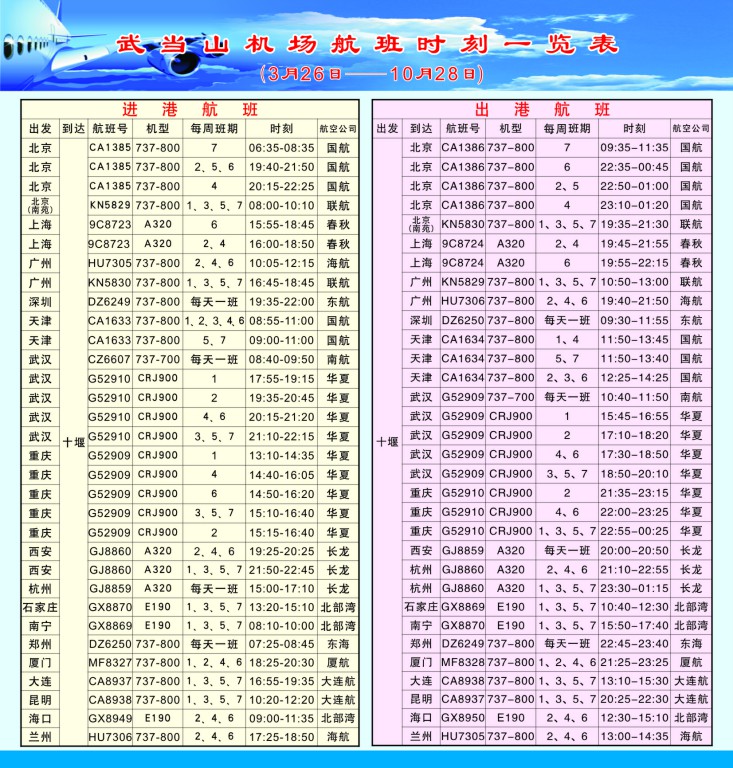Screen dimensions: 733x768
Task: Click the departure time 23:30-01:15
Action: 634,588
